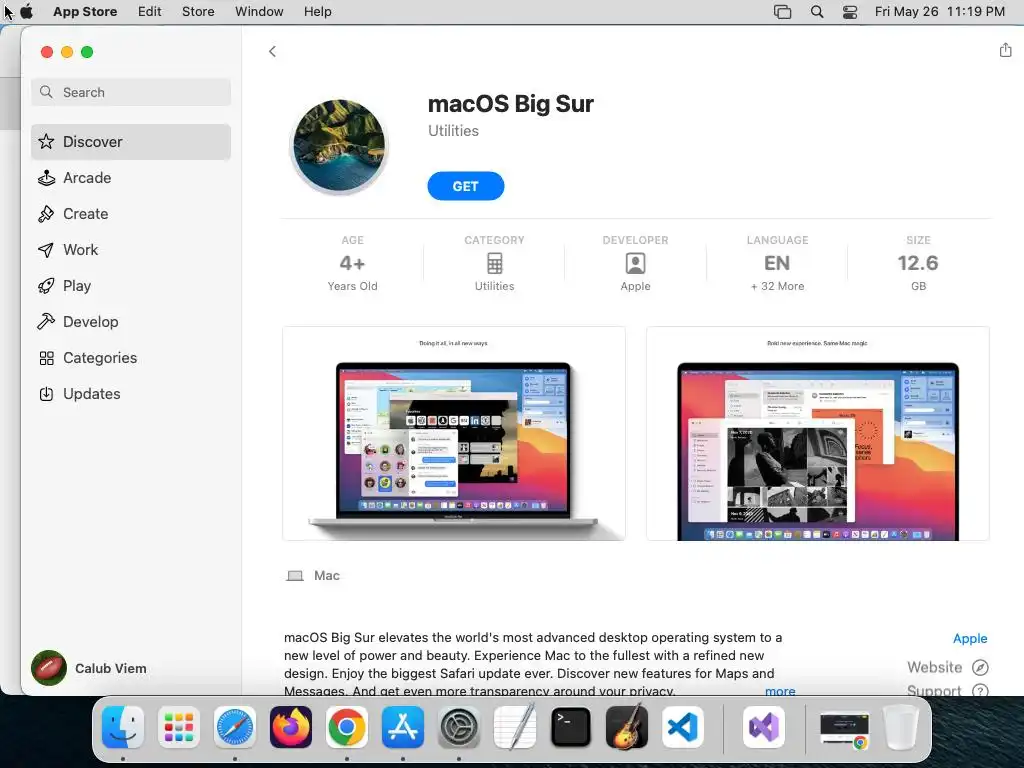Launch Visual Studio Code from the Dock
The width and height of the screenshot is (1024, 768).
682,727
